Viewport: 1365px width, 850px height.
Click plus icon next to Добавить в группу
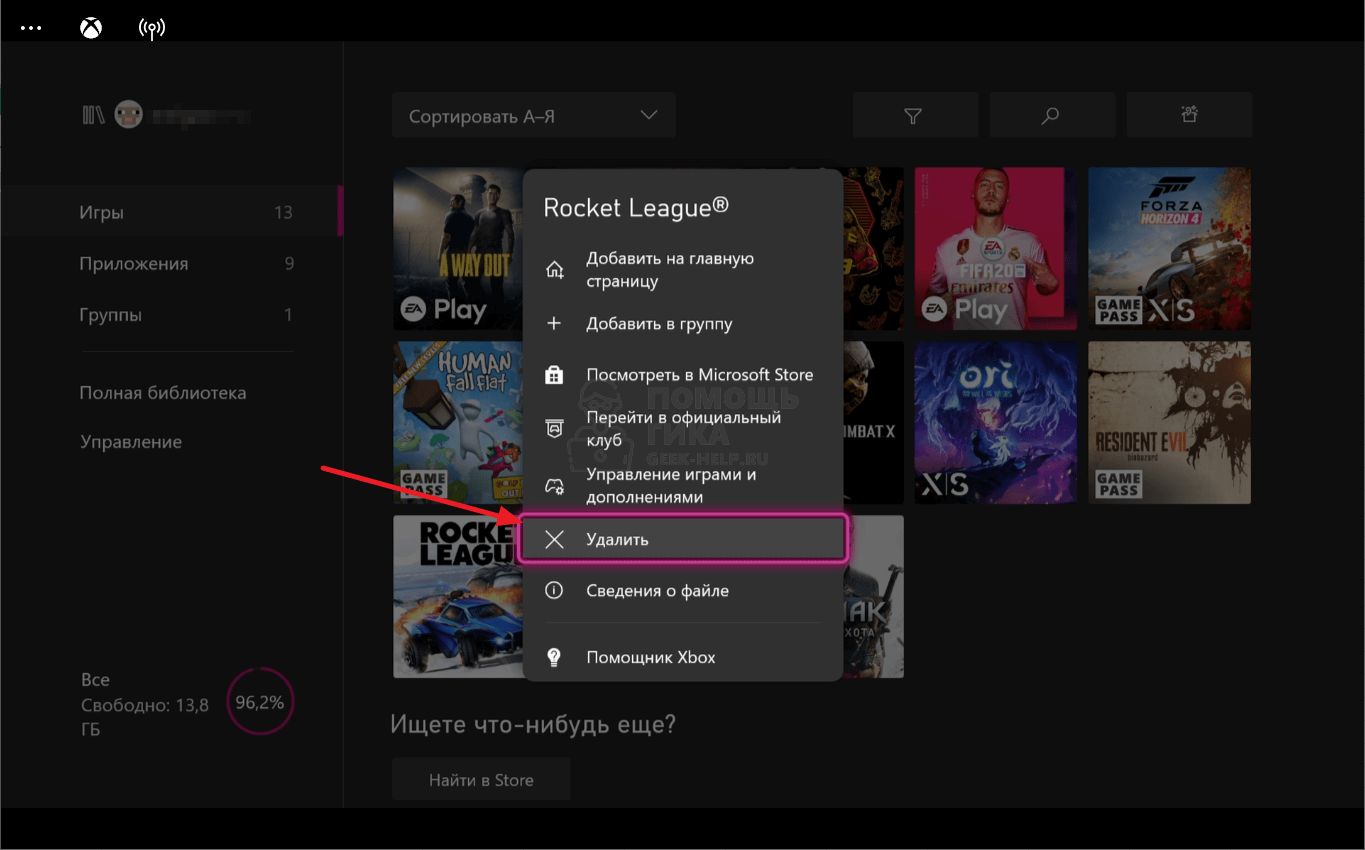click(554, 324)
